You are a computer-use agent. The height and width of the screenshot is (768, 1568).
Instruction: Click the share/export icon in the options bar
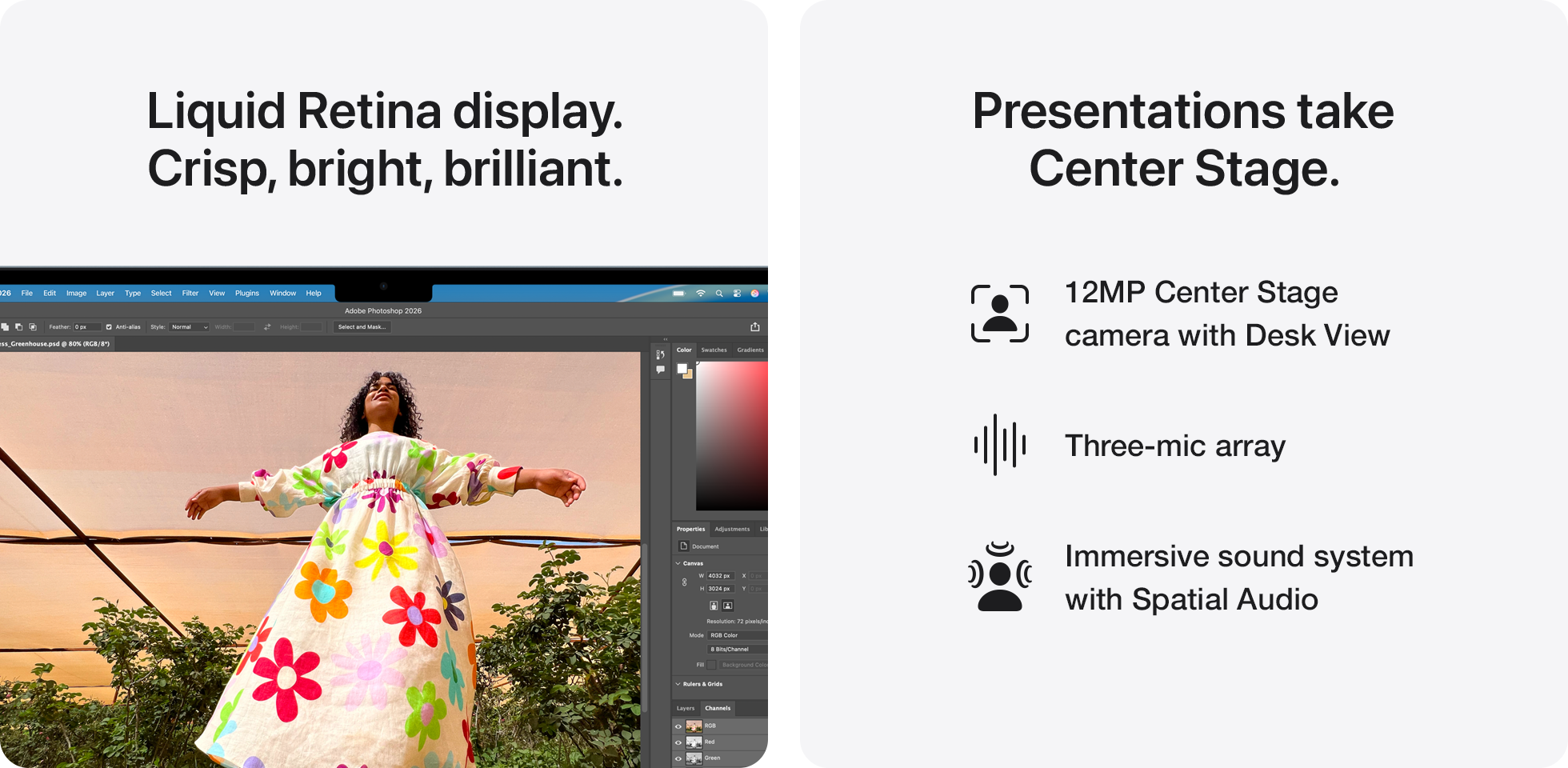pyautogui.click(x=755, y=326)
